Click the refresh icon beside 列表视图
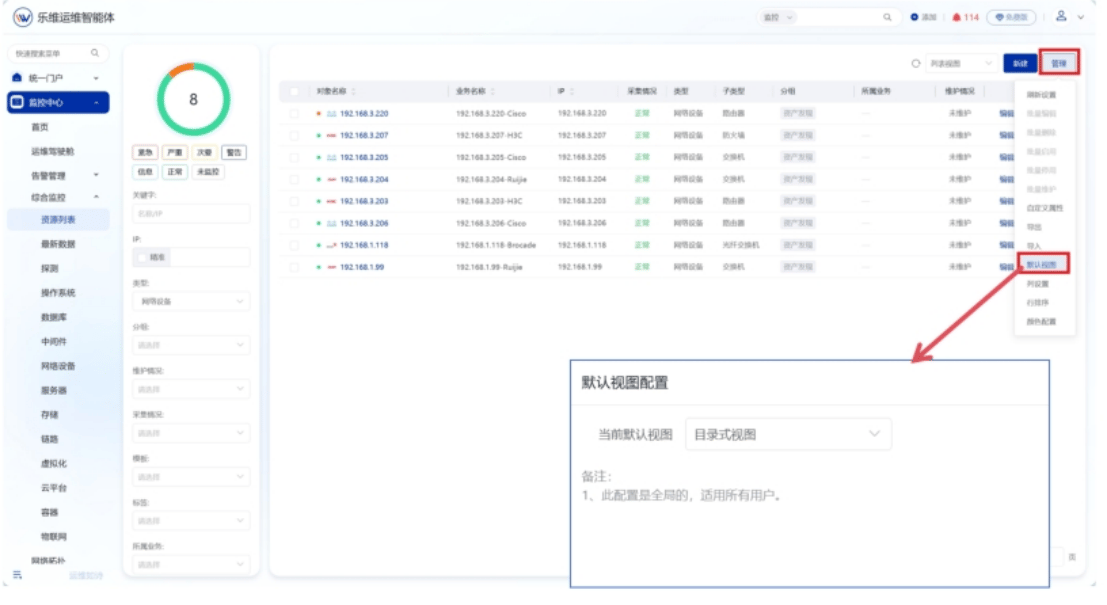This screenshot has width=1107, height=605. point(916,64)
